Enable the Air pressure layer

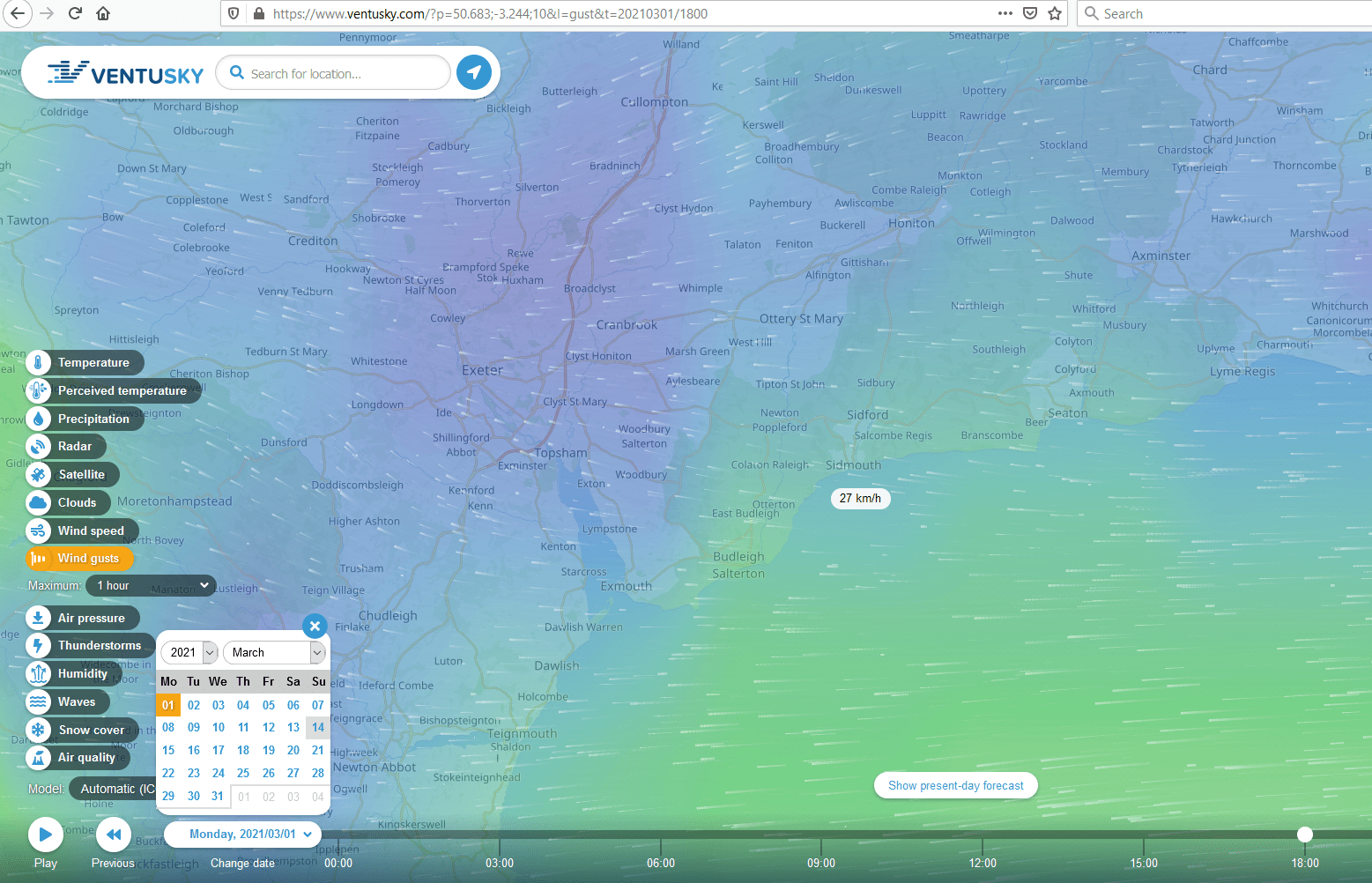pyautogui.click(x=91, y=618)
